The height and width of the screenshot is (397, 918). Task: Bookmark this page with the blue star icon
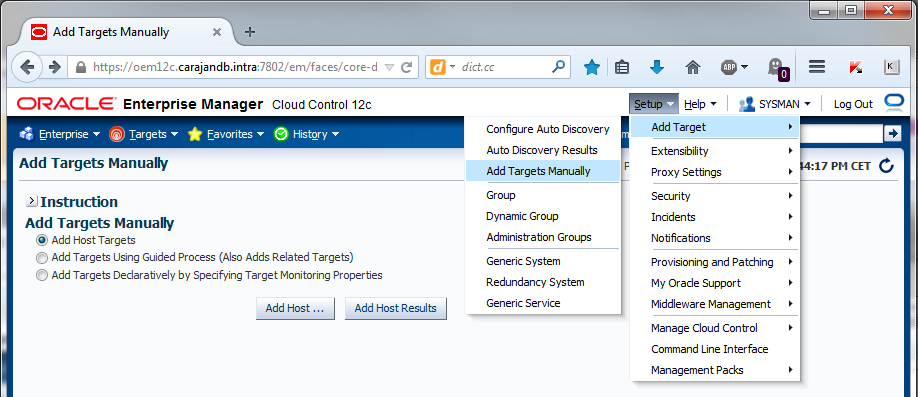592,67
